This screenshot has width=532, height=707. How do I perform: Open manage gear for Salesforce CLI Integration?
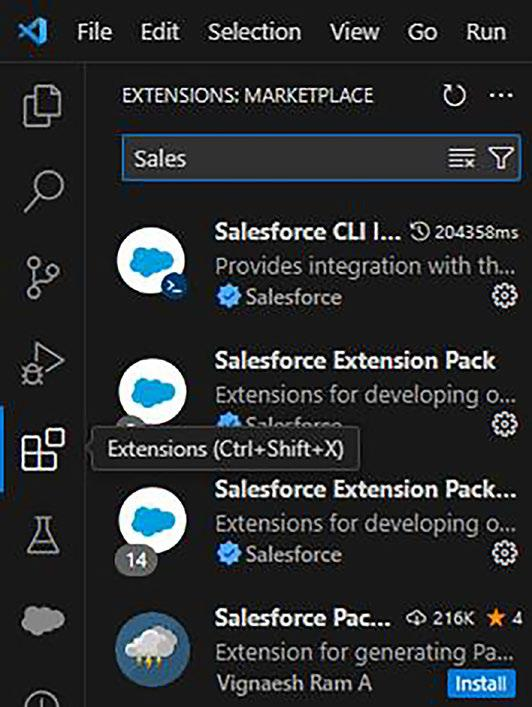504,296
